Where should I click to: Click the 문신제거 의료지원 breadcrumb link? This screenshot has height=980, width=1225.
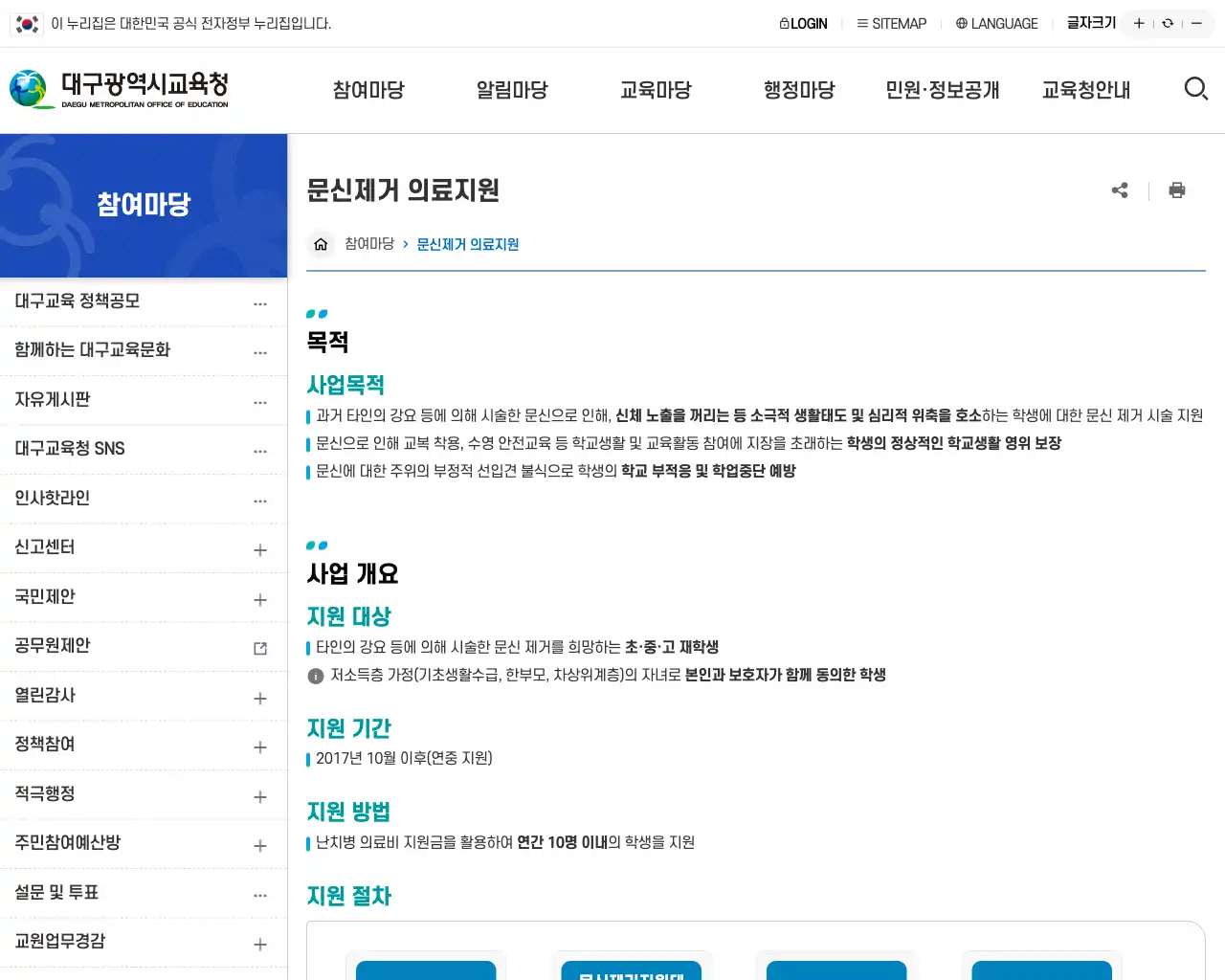pos(467,244)
